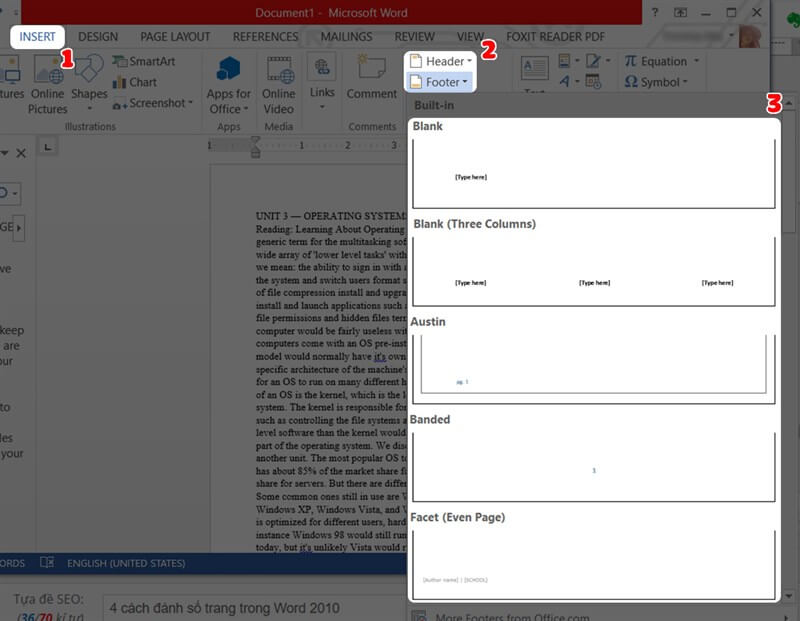This screenshot has height=621, width=800.
Task: Insert an Online Video
Action: point(279,84)
